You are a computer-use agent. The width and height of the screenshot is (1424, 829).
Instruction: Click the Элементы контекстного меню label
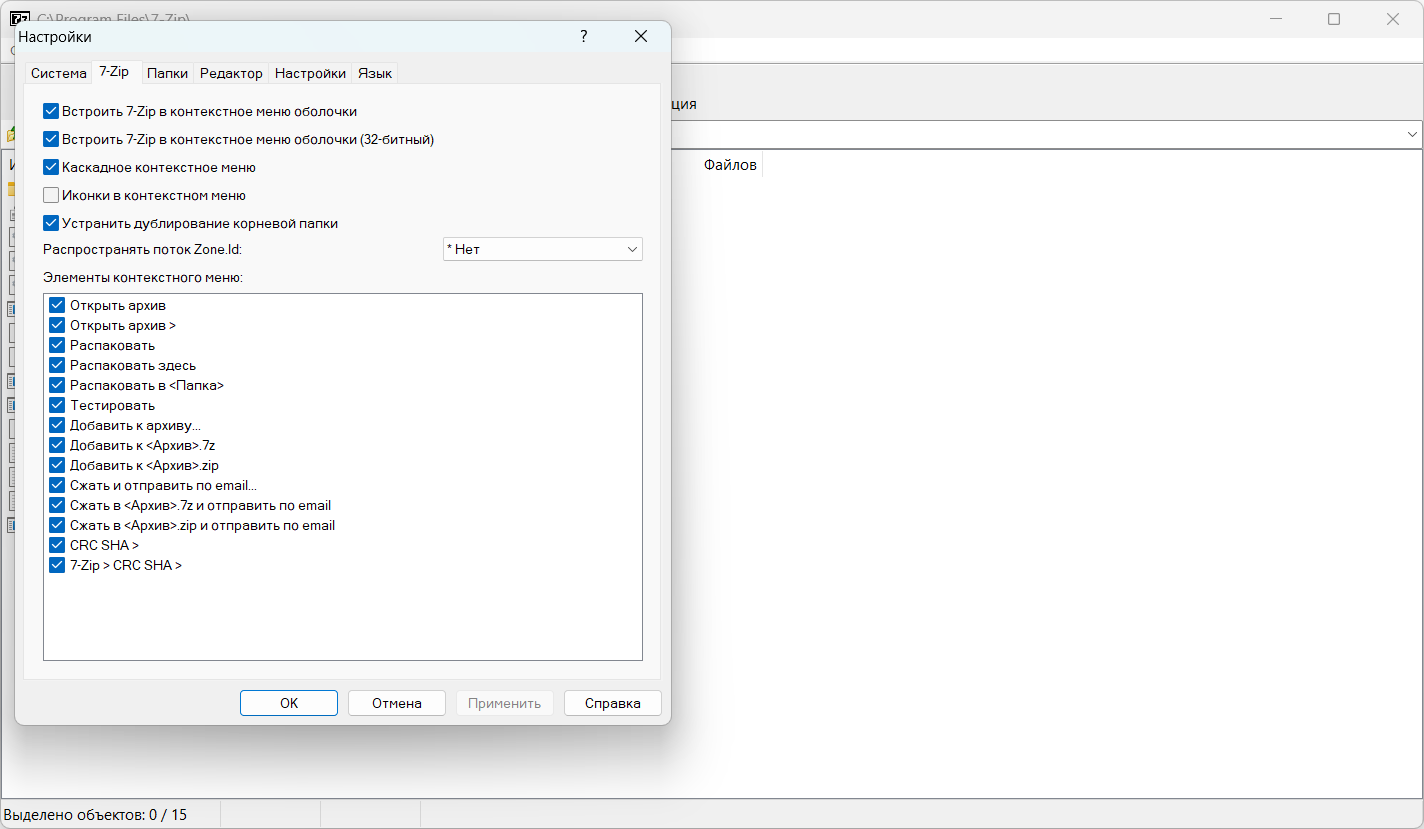pos(143,277)
